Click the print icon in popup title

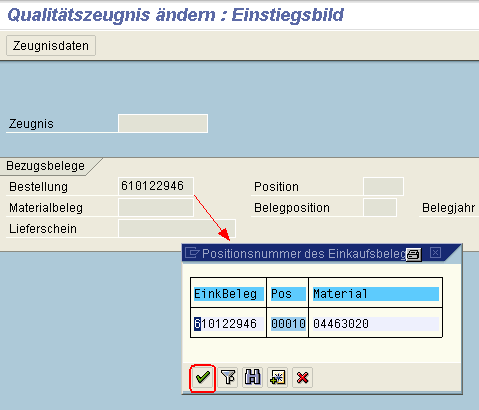pos(414,254)
